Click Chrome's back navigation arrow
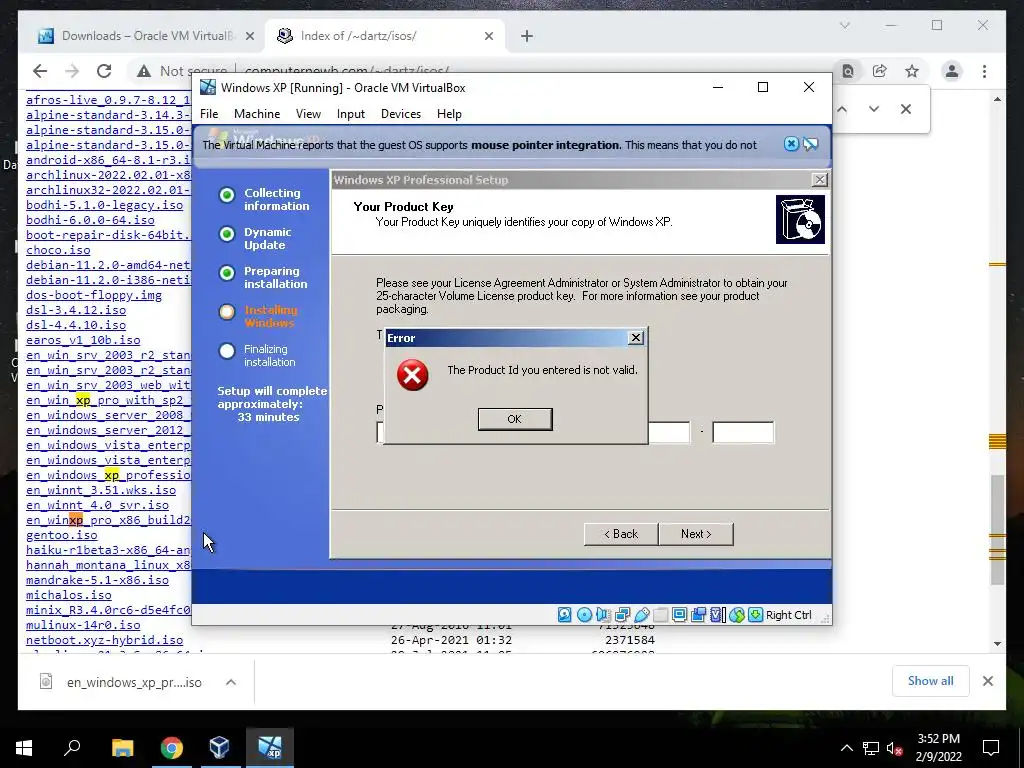The height and width of the screenshot is (768, 1024). tap(40, 71)
